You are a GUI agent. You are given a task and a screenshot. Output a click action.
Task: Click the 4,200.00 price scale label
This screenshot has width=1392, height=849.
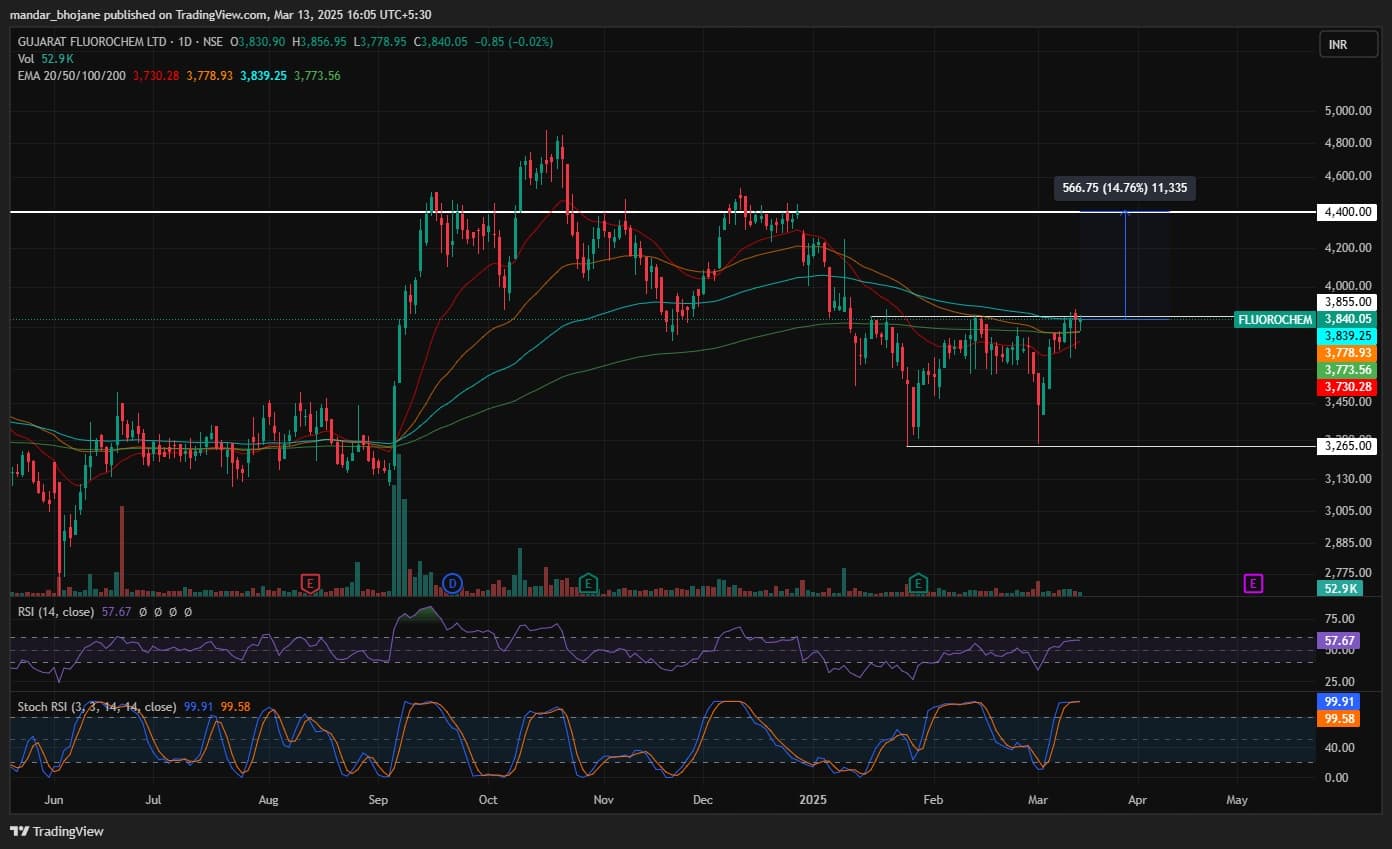[1349, 248]
